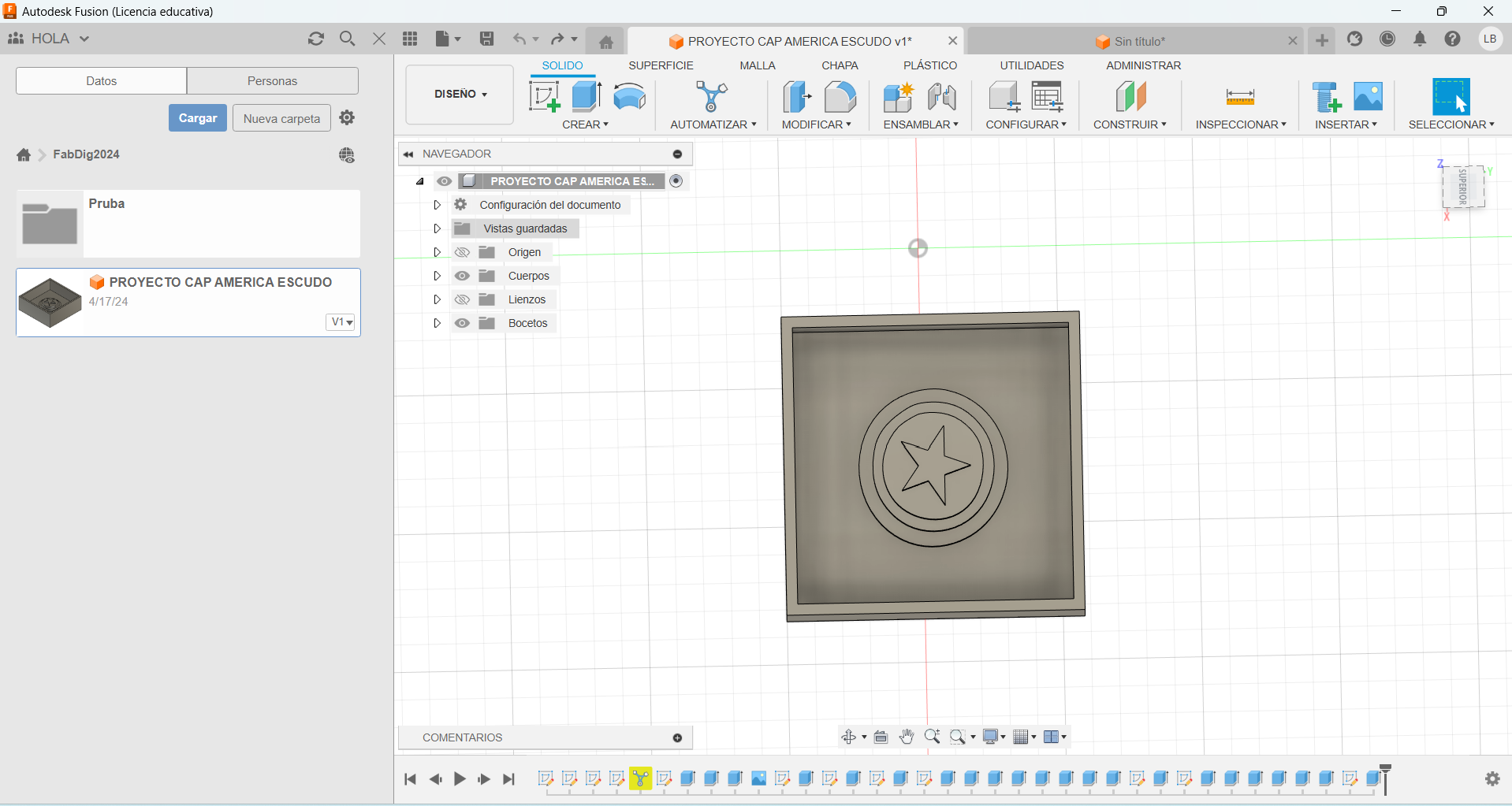Activate the Select tool icon

[x=1451, y=97]
